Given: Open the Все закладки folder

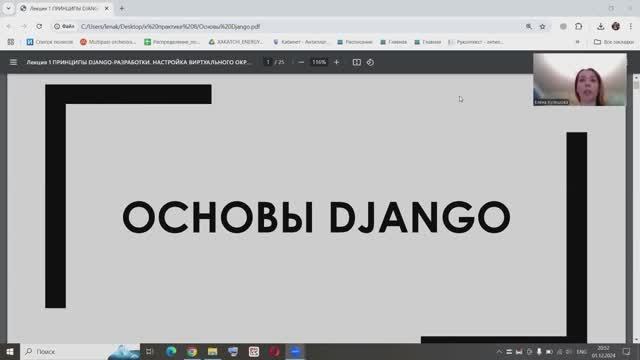Looking at the screenshot, I should tap(613, 42).
